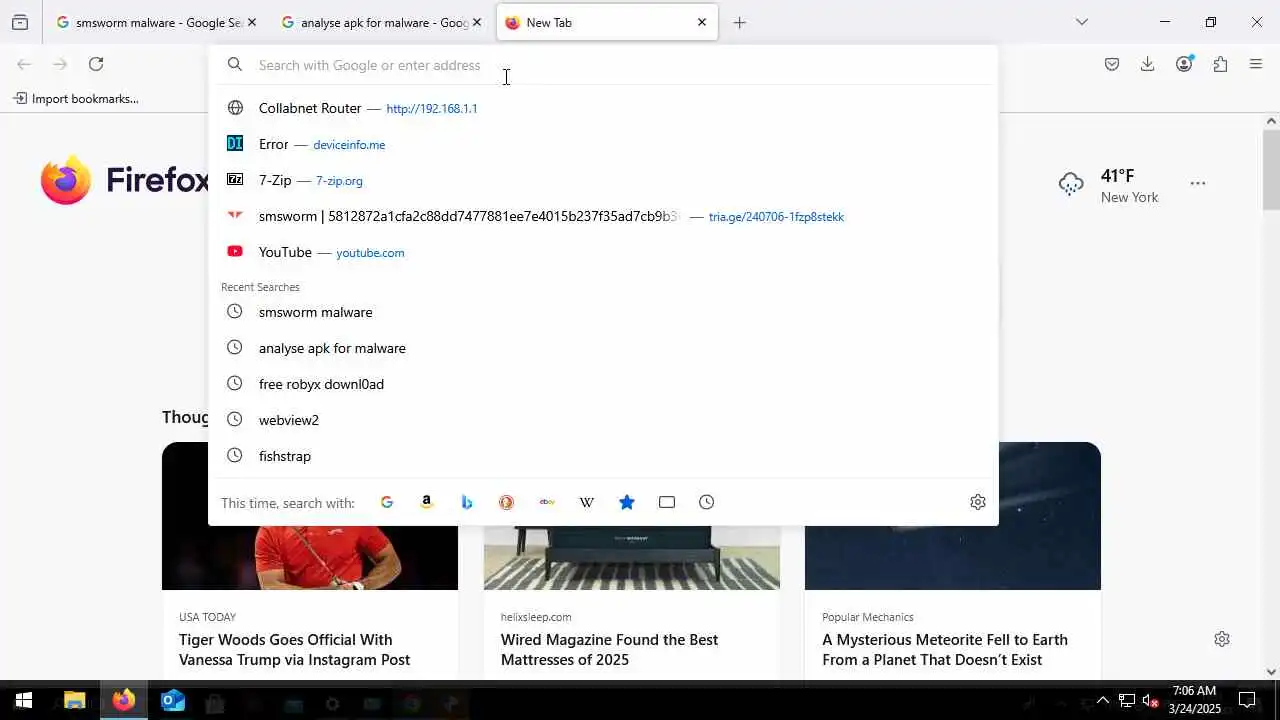
Task: Open the smsworm tria.ge suggestion
Action: [x=603, y=216]
